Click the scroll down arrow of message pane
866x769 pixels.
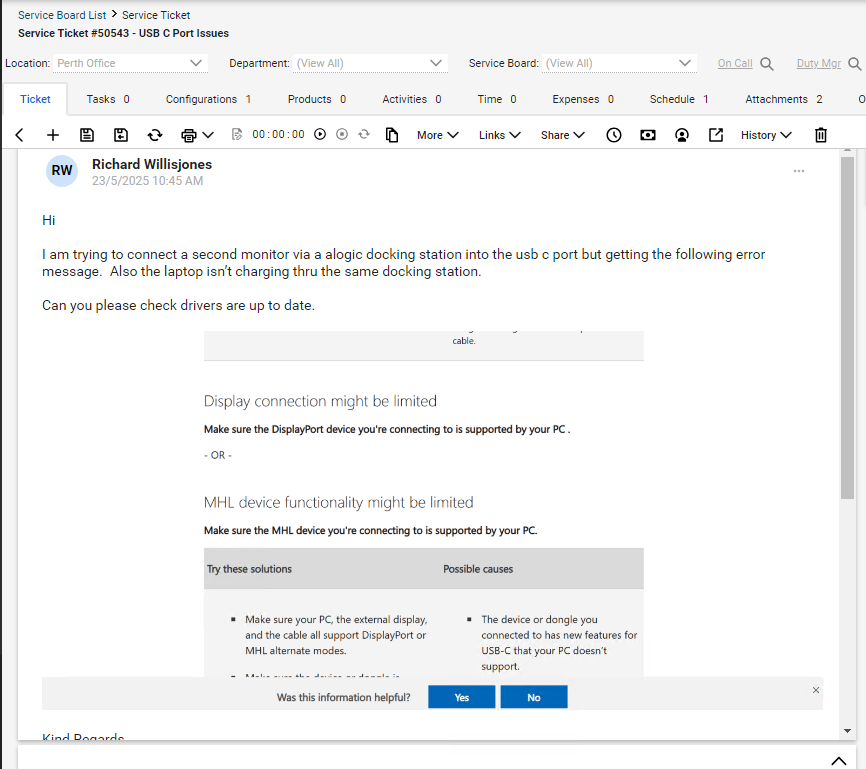(x=847, y=731)
